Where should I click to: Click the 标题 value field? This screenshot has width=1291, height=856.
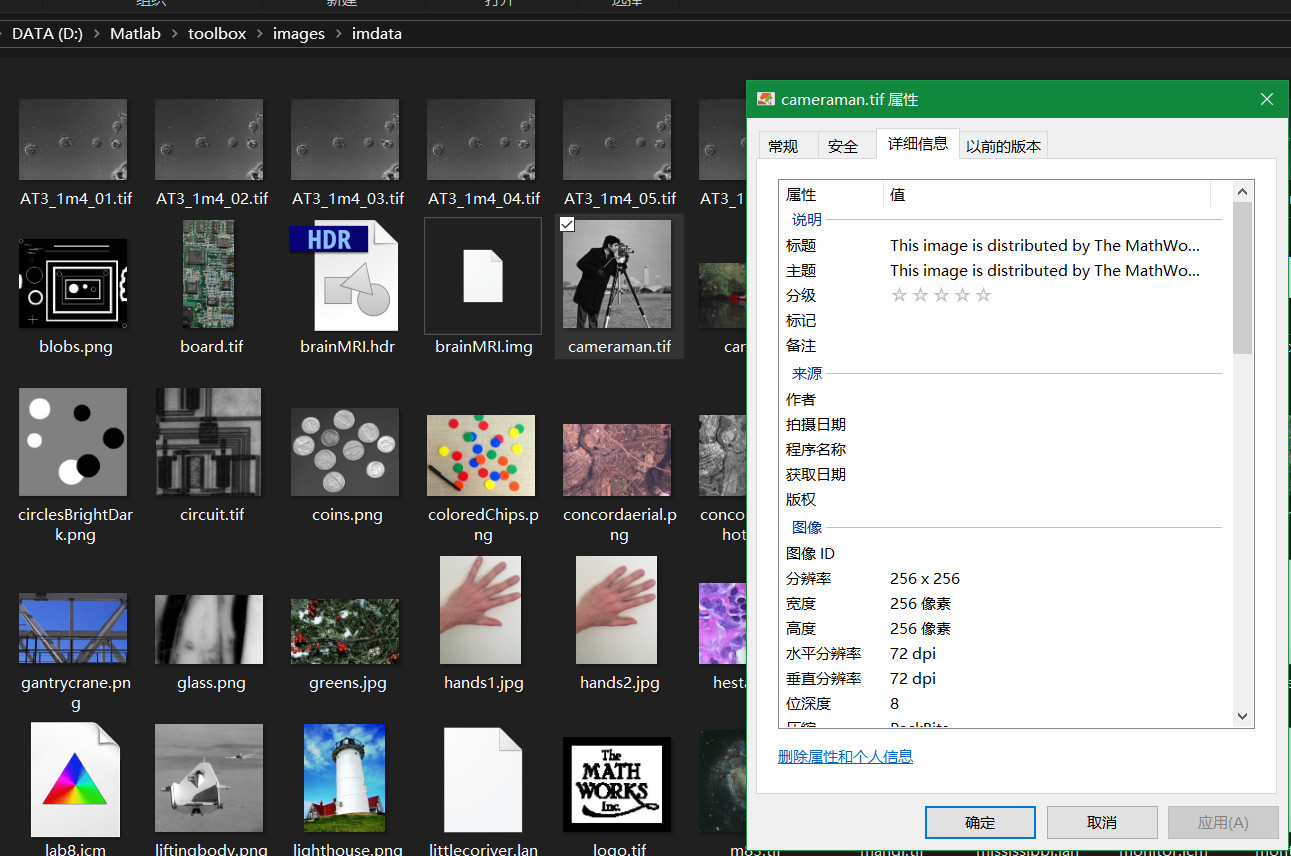click(1045, 245)
